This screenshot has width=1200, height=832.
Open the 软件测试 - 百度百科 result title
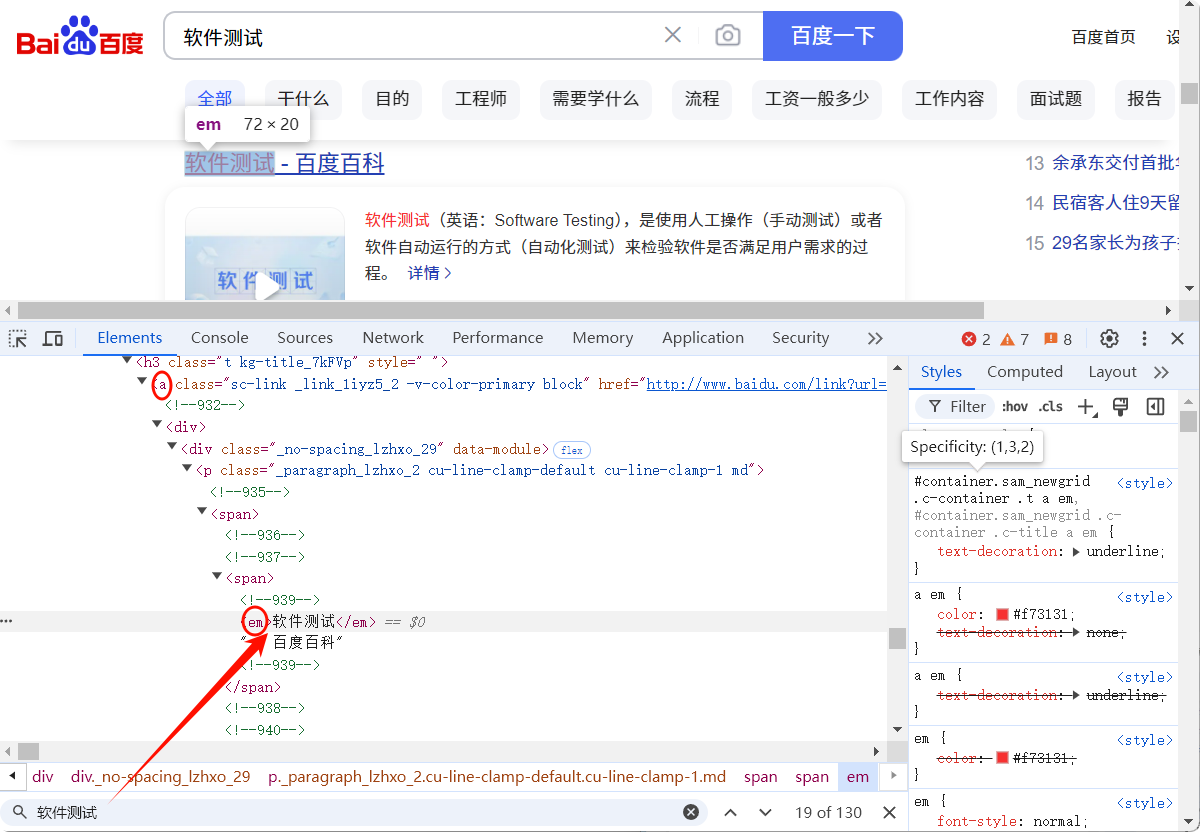pyautogui.click(x=285, y=163)
